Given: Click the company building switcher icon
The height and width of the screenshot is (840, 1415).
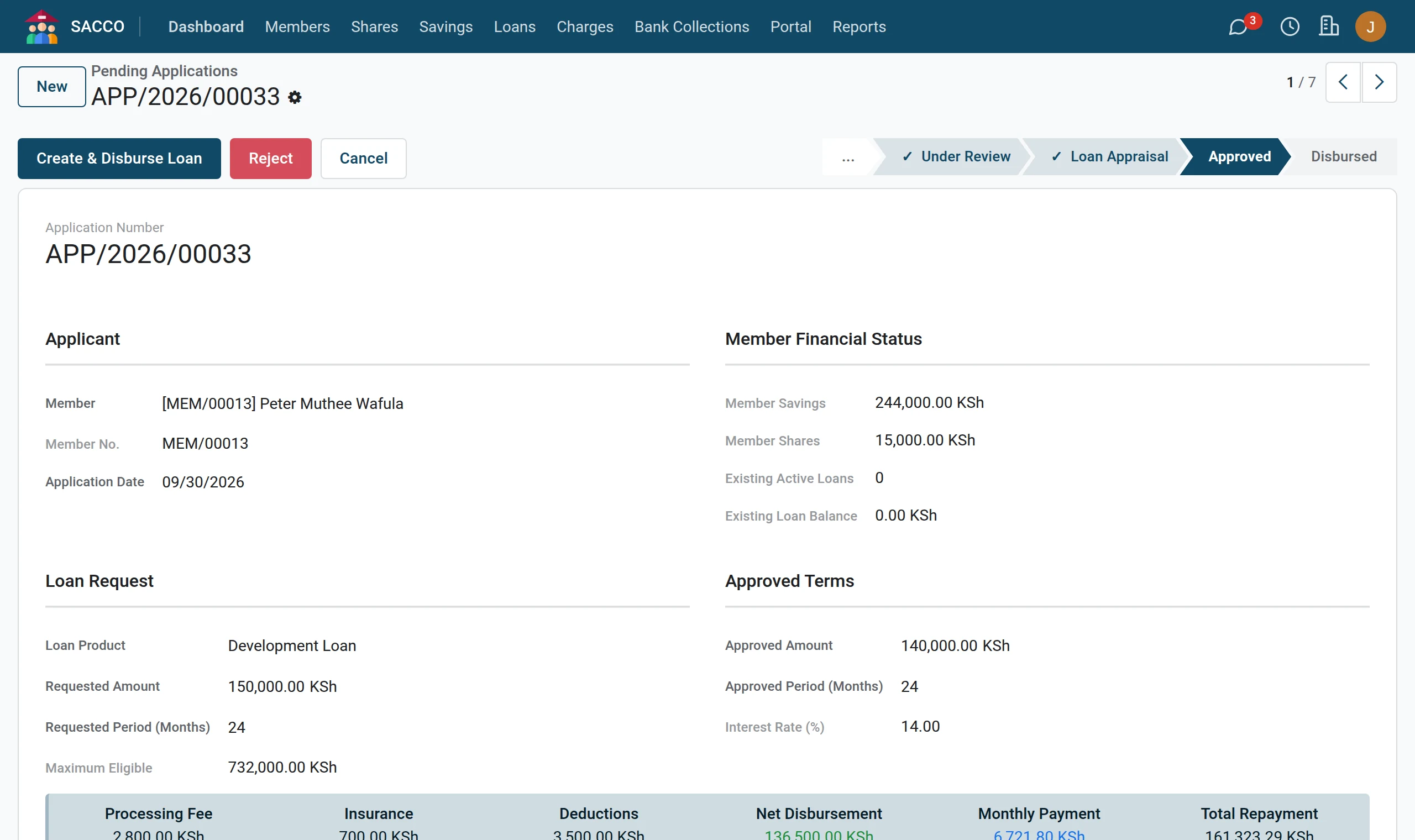Looking at the screenshot, I should tap(1329, 27).
